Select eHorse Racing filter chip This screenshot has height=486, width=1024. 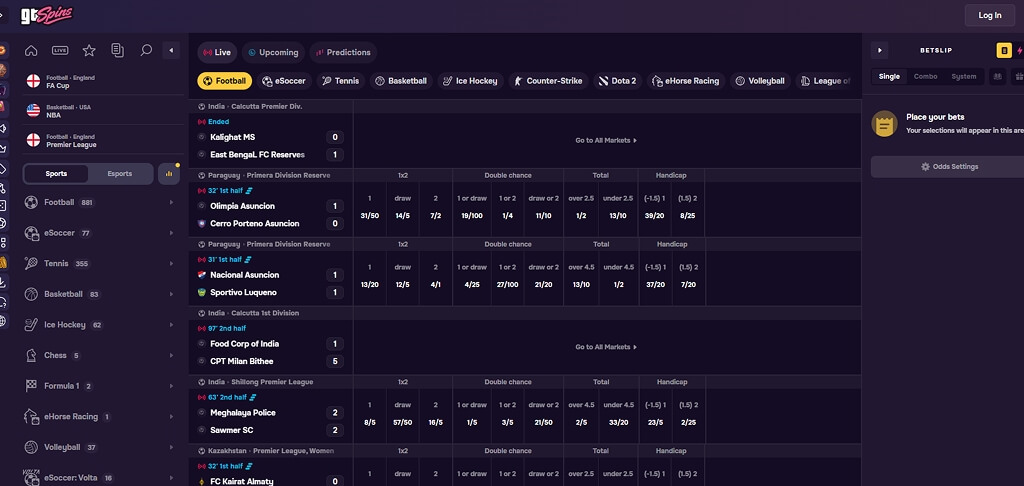(x=686, y=81)
